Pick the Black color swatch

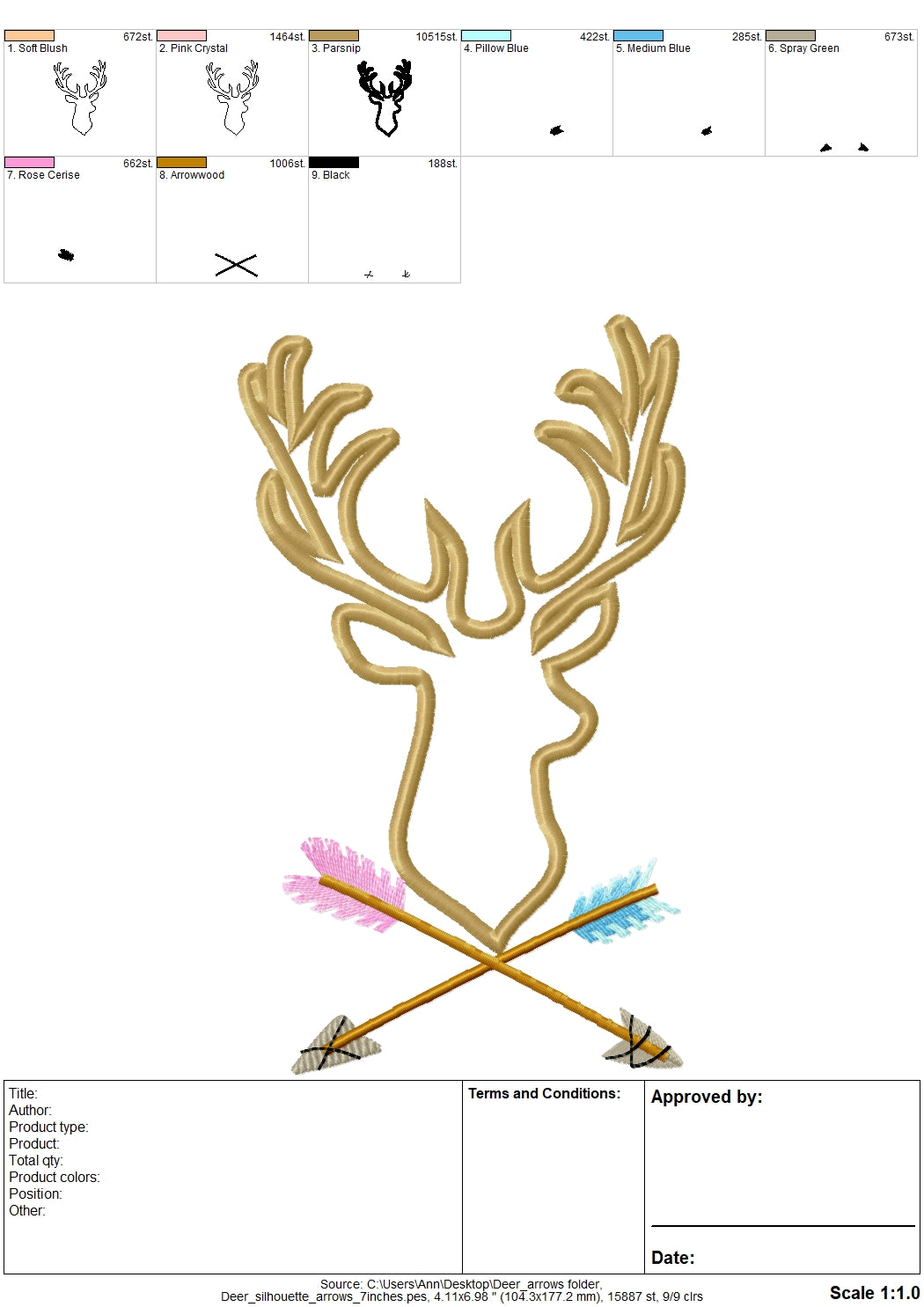(334, 163)
